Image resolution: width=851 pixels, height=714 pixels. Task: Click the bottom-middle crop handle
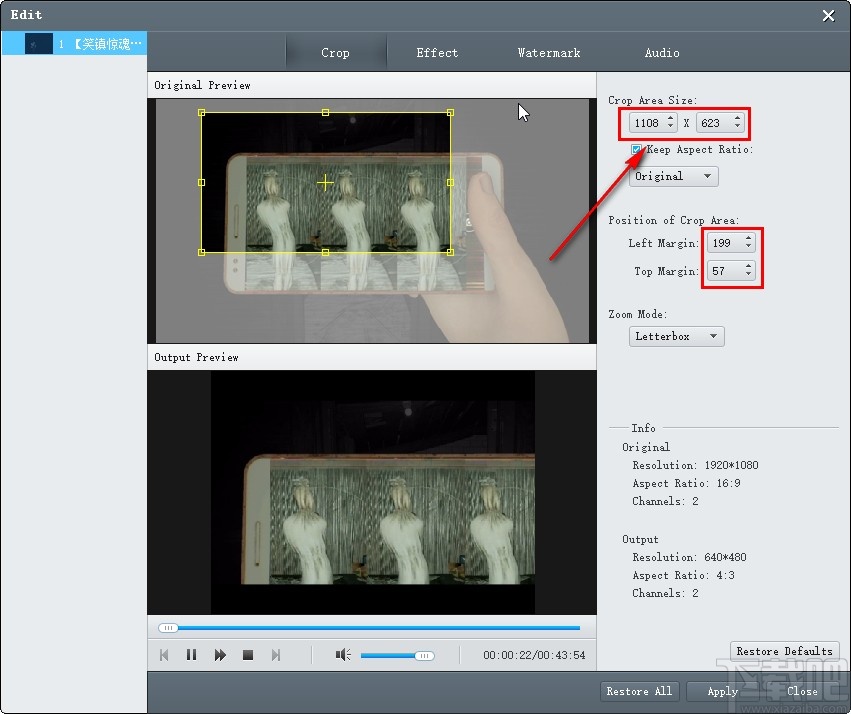point(325,252)
